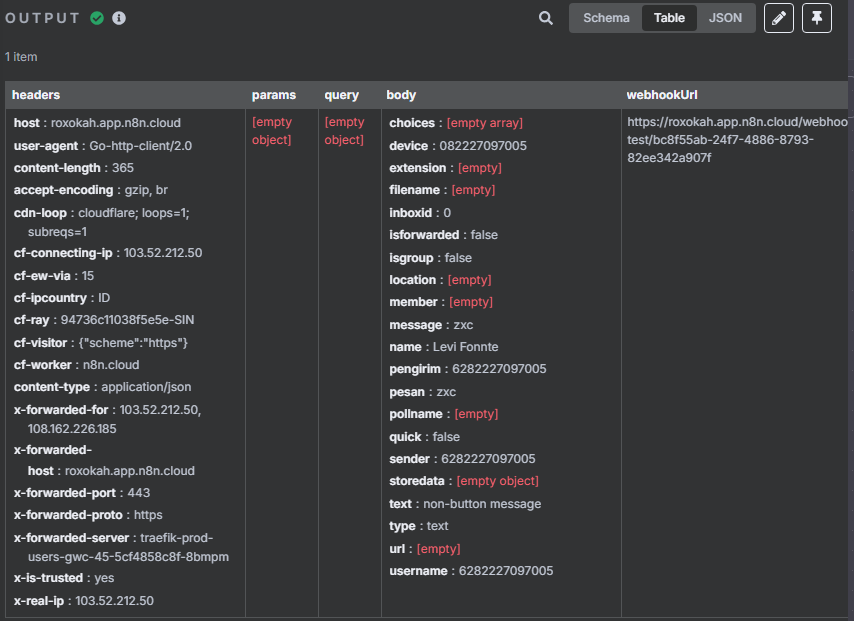Image resolution: width=854 pixels, height=621 pixels.
Task: Click the cf-ray row
Action: (103, 320)
